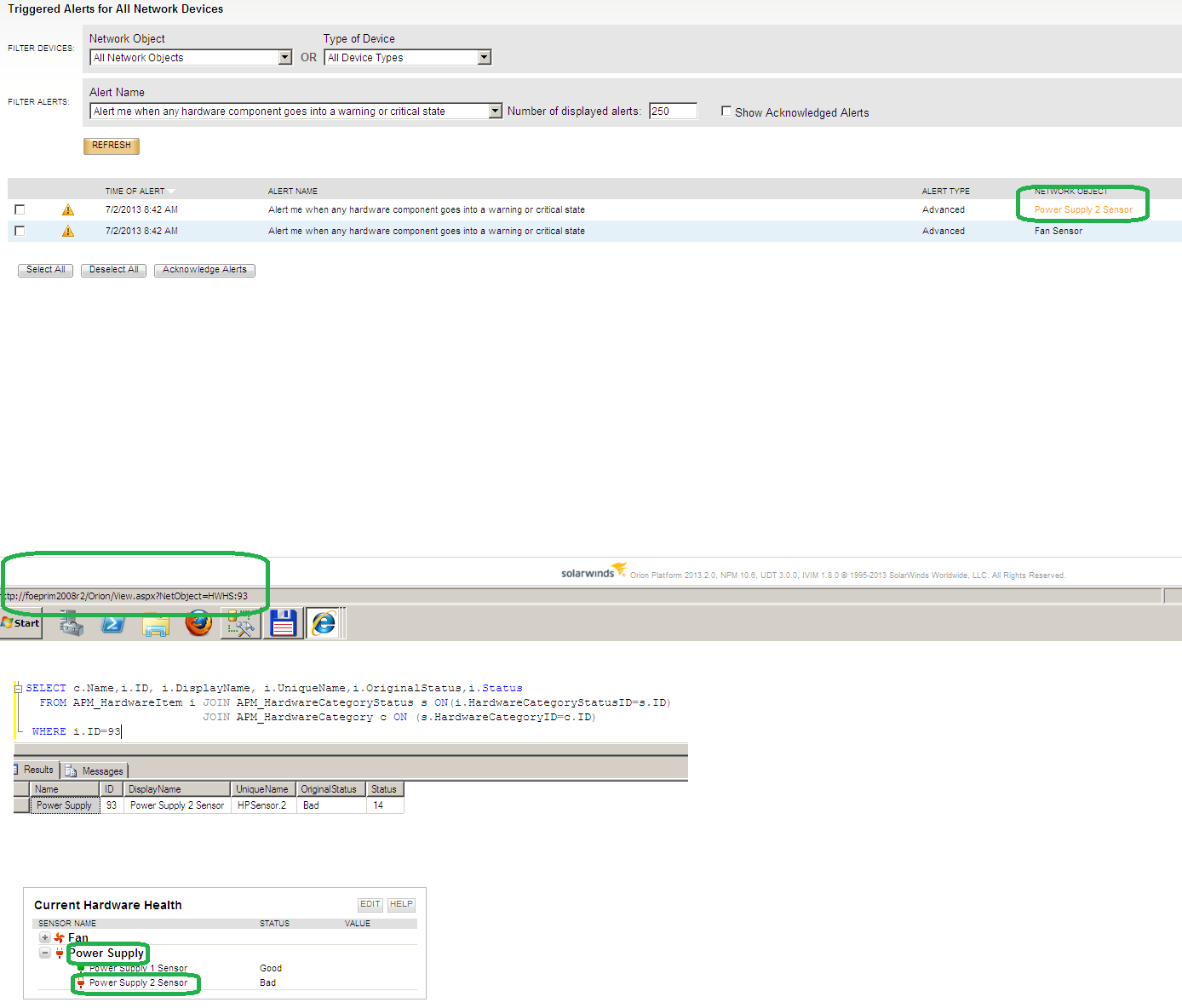Click the UniqueName column header in results
The height and width of the screenshot is (1008, 1182).
tap(263, 789)
